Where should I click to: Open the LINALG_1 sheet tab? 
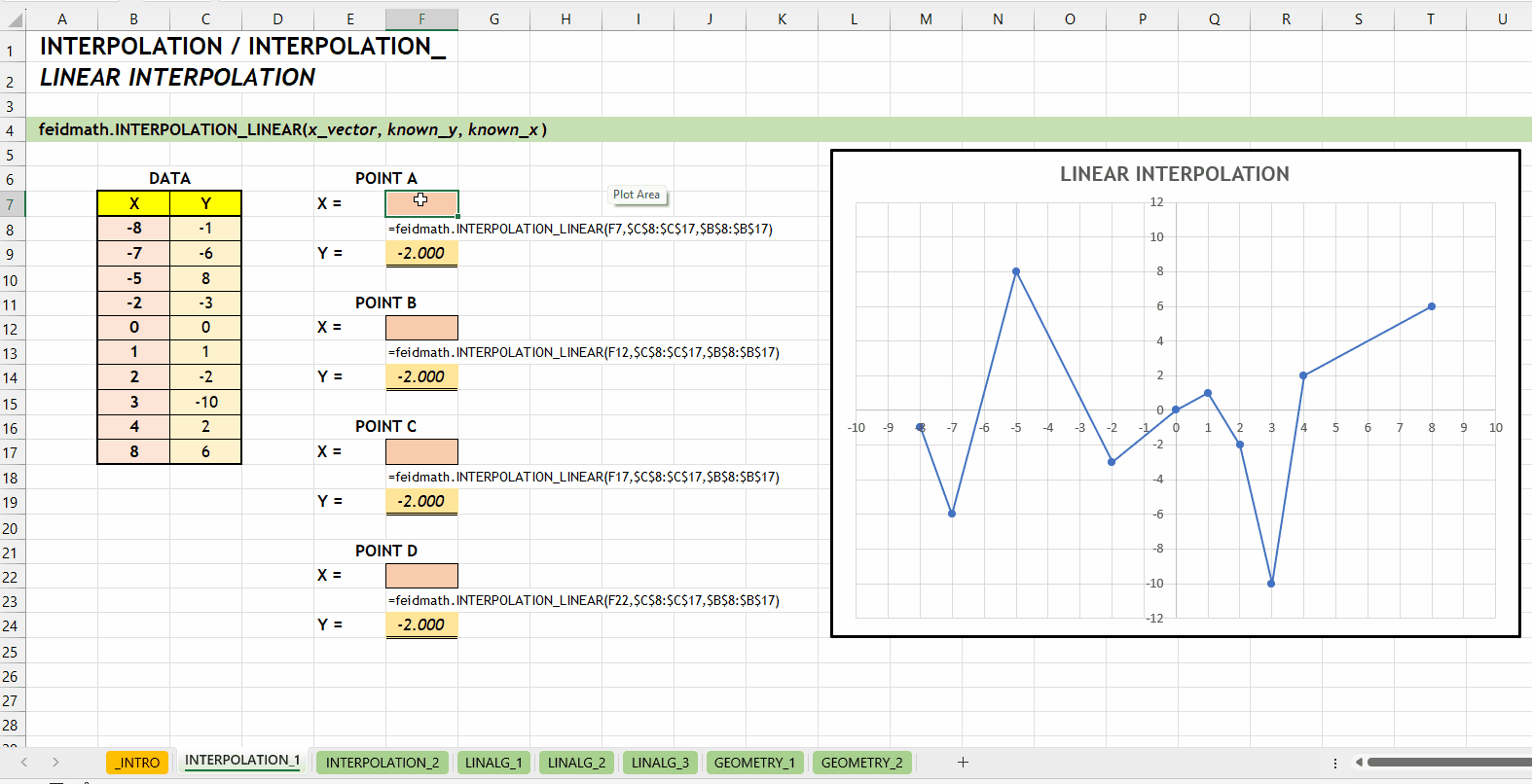tap(493, 763)
